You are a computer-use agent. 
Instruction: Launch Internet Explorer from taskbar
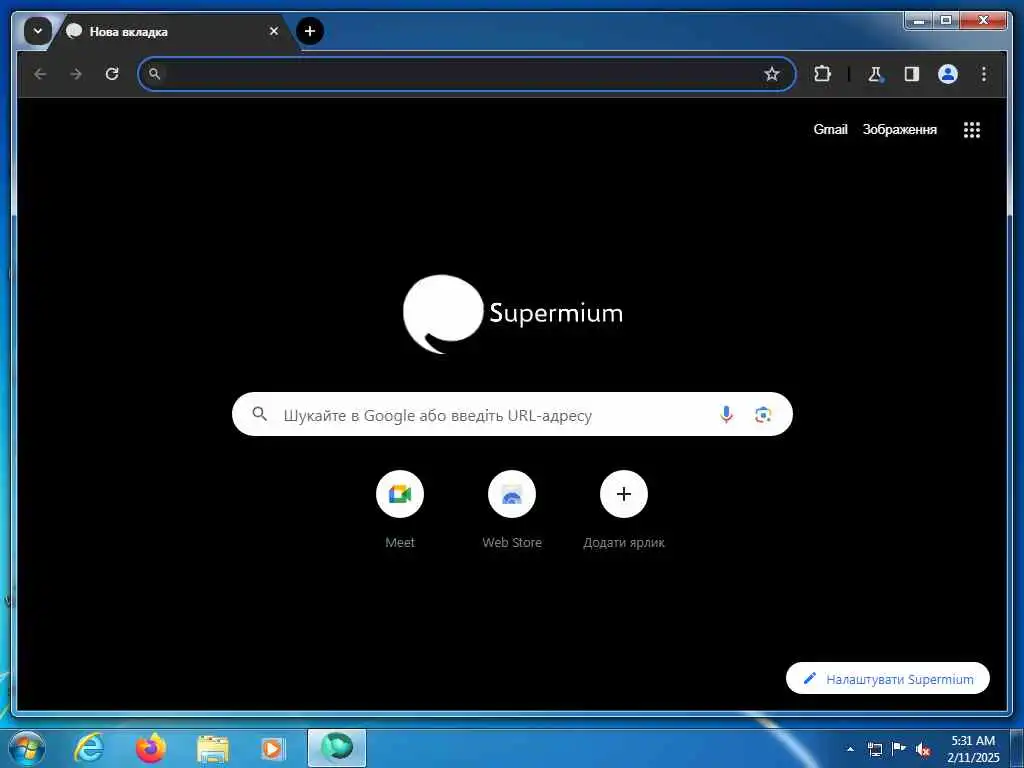[89, 748]
